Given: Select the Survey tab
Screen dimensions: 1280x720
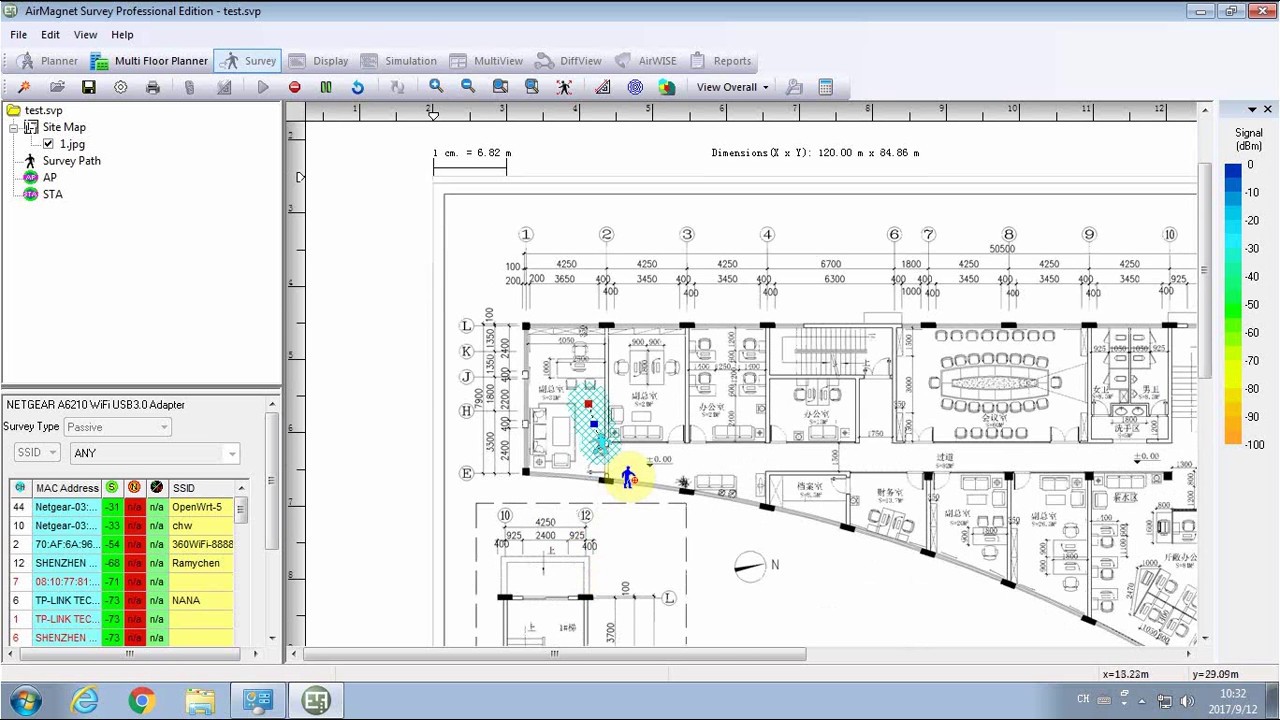Looking at the screenshot, I should click(x=247, y=61).
